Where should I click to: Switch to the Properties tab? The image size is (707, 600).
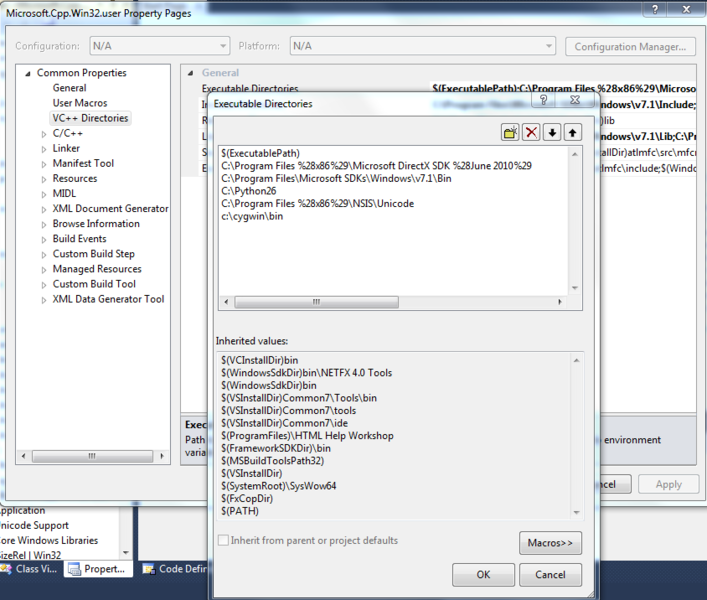point(98,569)
